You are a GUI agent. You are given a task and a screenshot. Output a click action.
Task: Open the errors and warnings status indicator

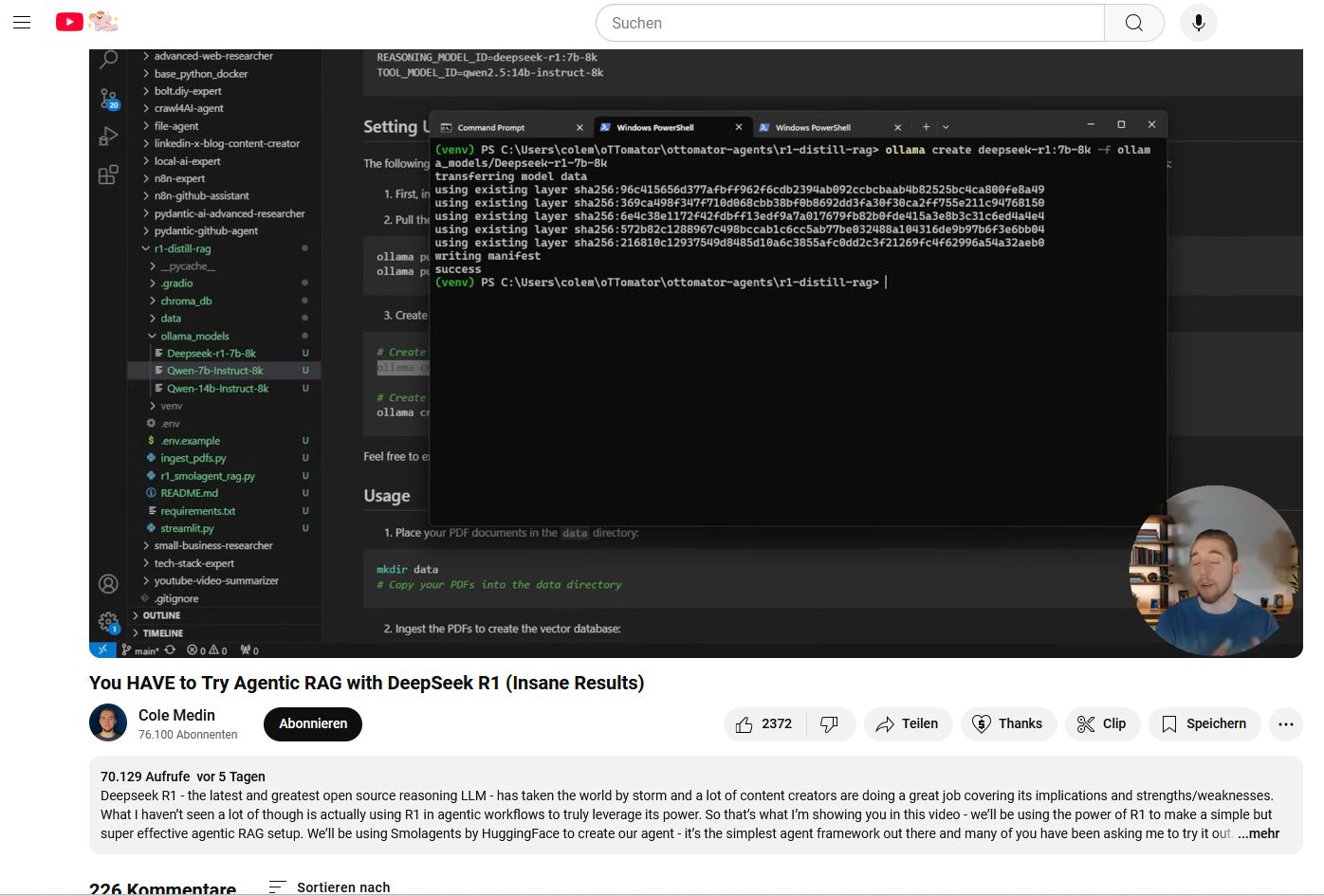(x=207, y=650)
